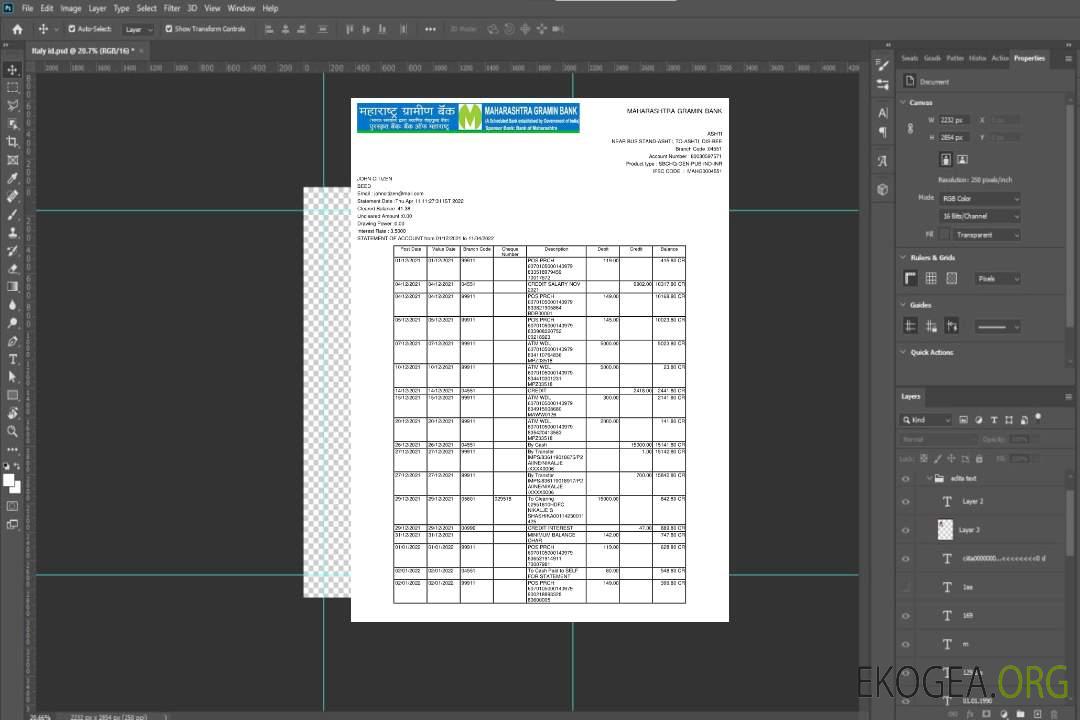This screenshot has width=1080, height=720.
Task: Open the guide line style dropdown
Action: point(997,327)
